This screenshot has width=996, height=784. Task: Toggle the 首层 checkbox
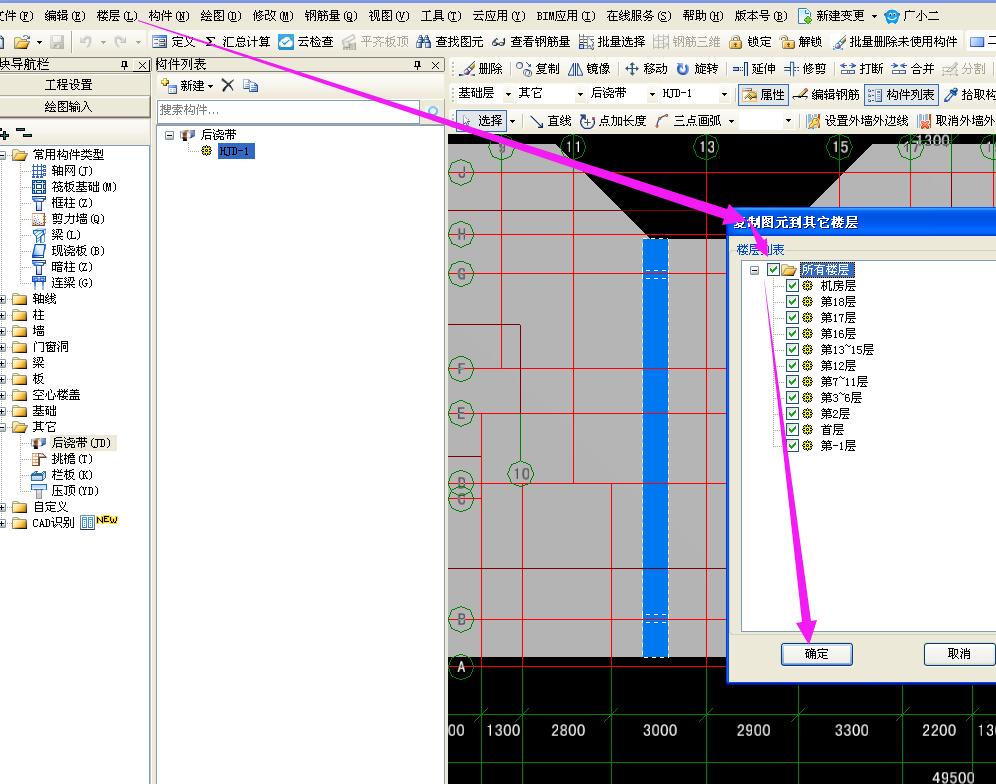coord(792,429)
